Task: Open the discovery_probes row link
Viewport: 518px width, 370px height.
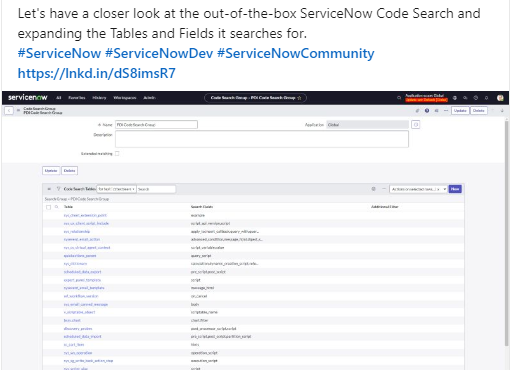Action: pyautogui.click(x=78, y=329)
